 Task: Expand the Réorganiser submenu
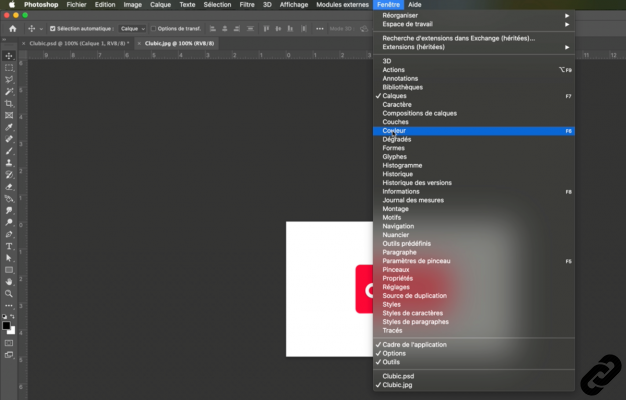click(x=473, y=16)
